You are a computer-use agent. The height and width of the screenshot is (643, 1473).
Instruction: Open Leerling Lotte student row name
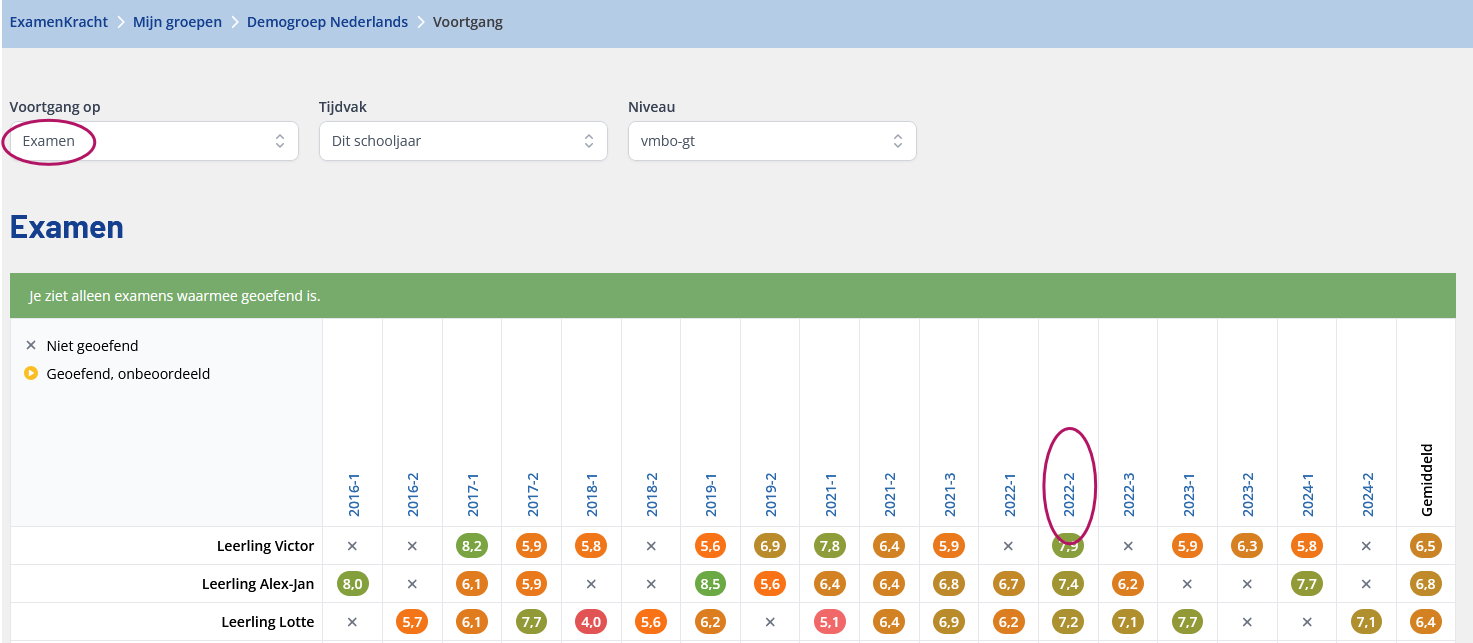click(267, 622)
